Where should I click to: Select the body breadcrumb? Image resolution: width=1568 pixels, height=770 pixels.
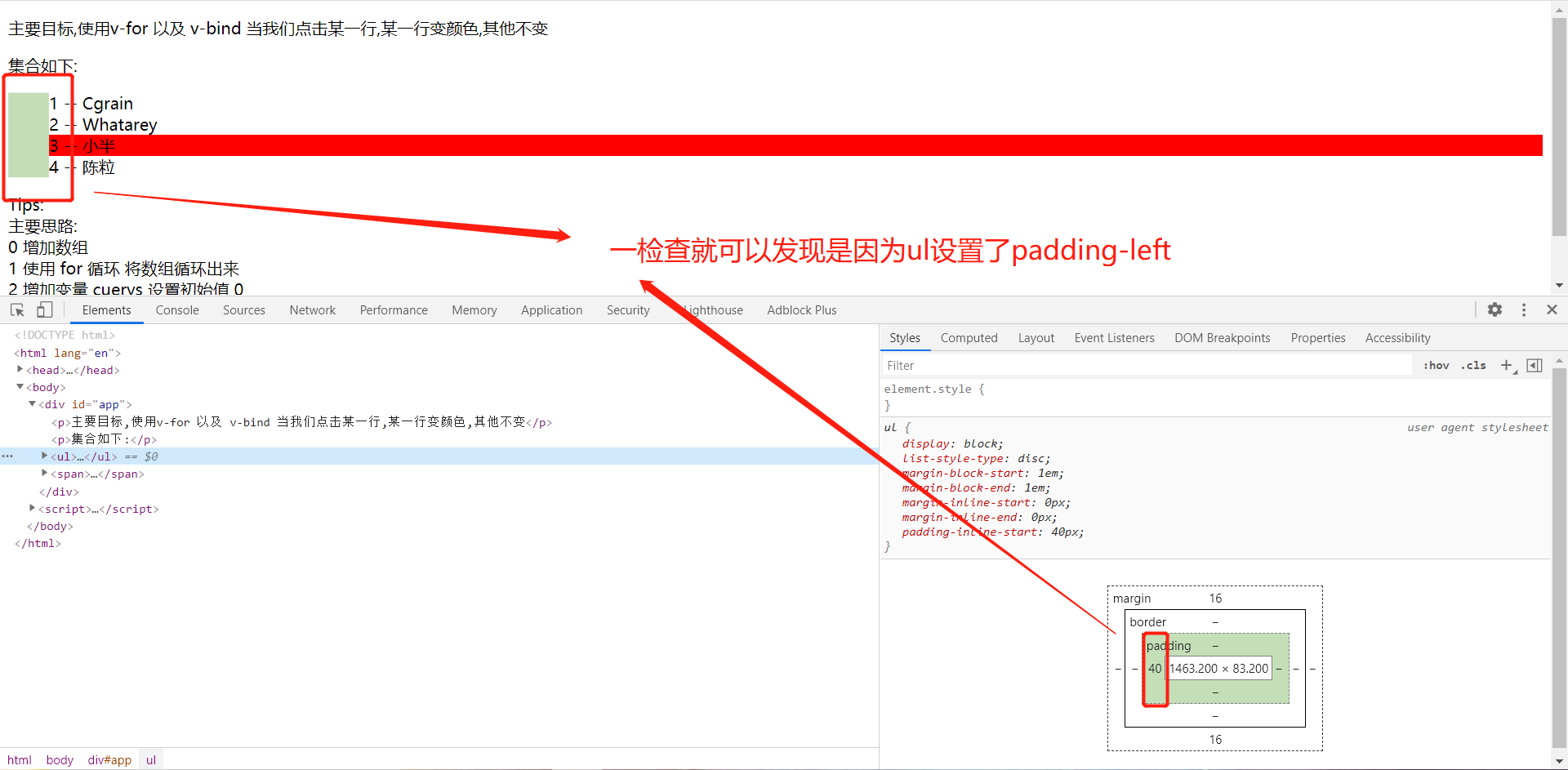[60, 760]
